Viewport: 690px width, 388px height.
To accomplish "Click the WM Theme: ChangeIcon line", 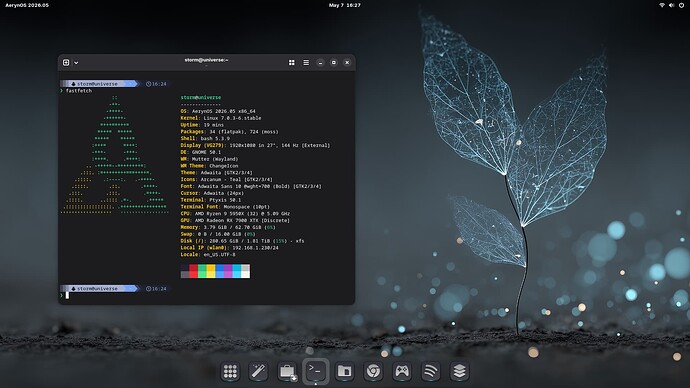I will click(209, 166).
